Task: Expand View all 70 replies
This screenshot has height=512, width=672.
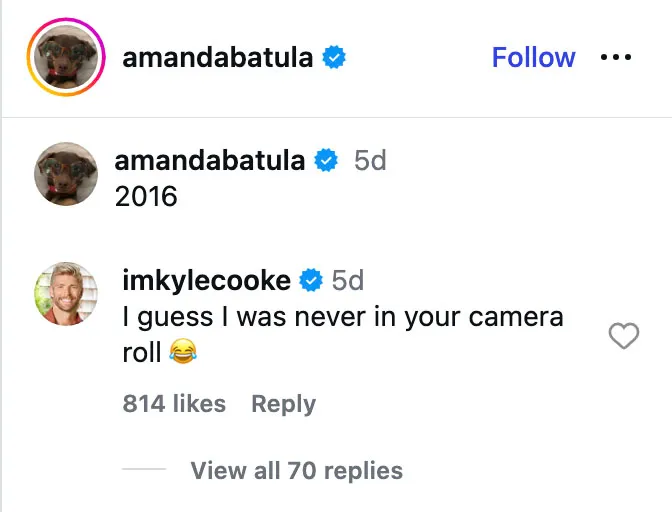Action: coord(296,470)
